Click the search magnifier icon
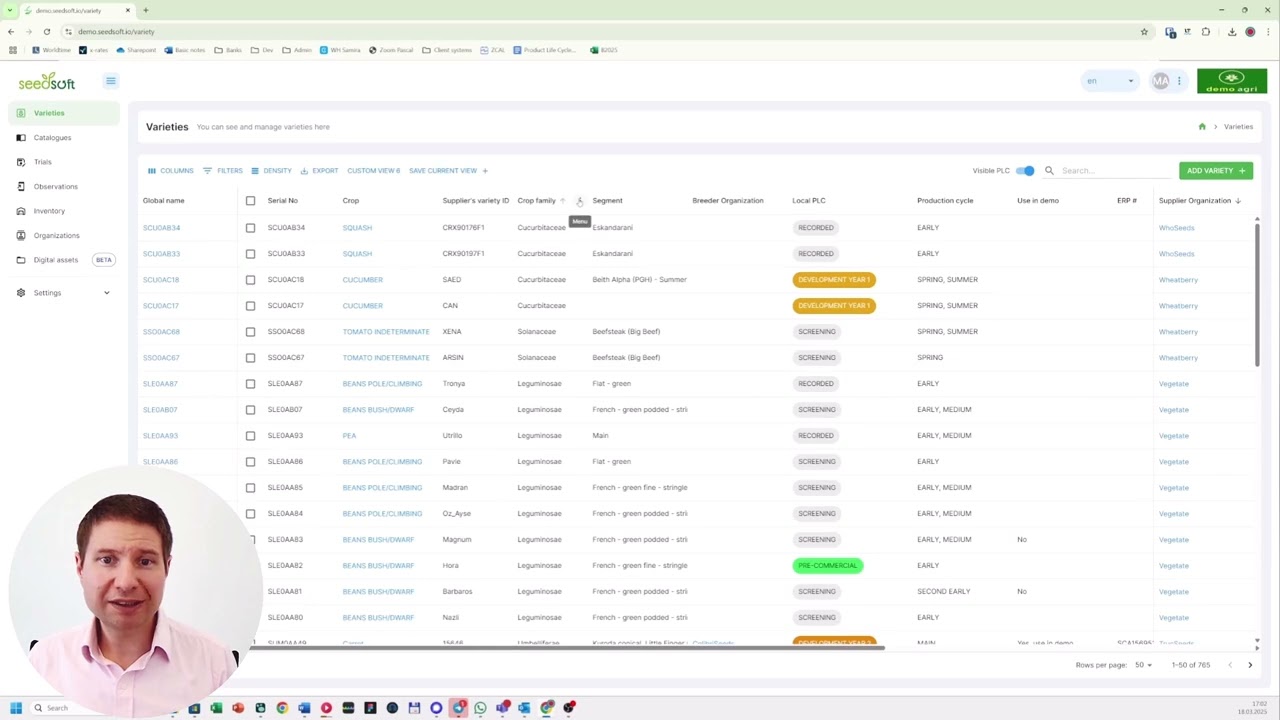 coord(1049,171)
